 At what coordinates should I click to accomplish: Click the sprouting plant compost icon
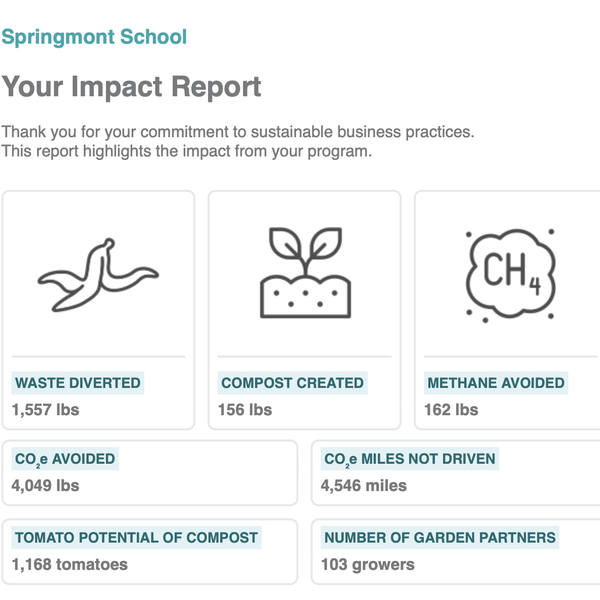pyautogui.click(x=305, y=273)
